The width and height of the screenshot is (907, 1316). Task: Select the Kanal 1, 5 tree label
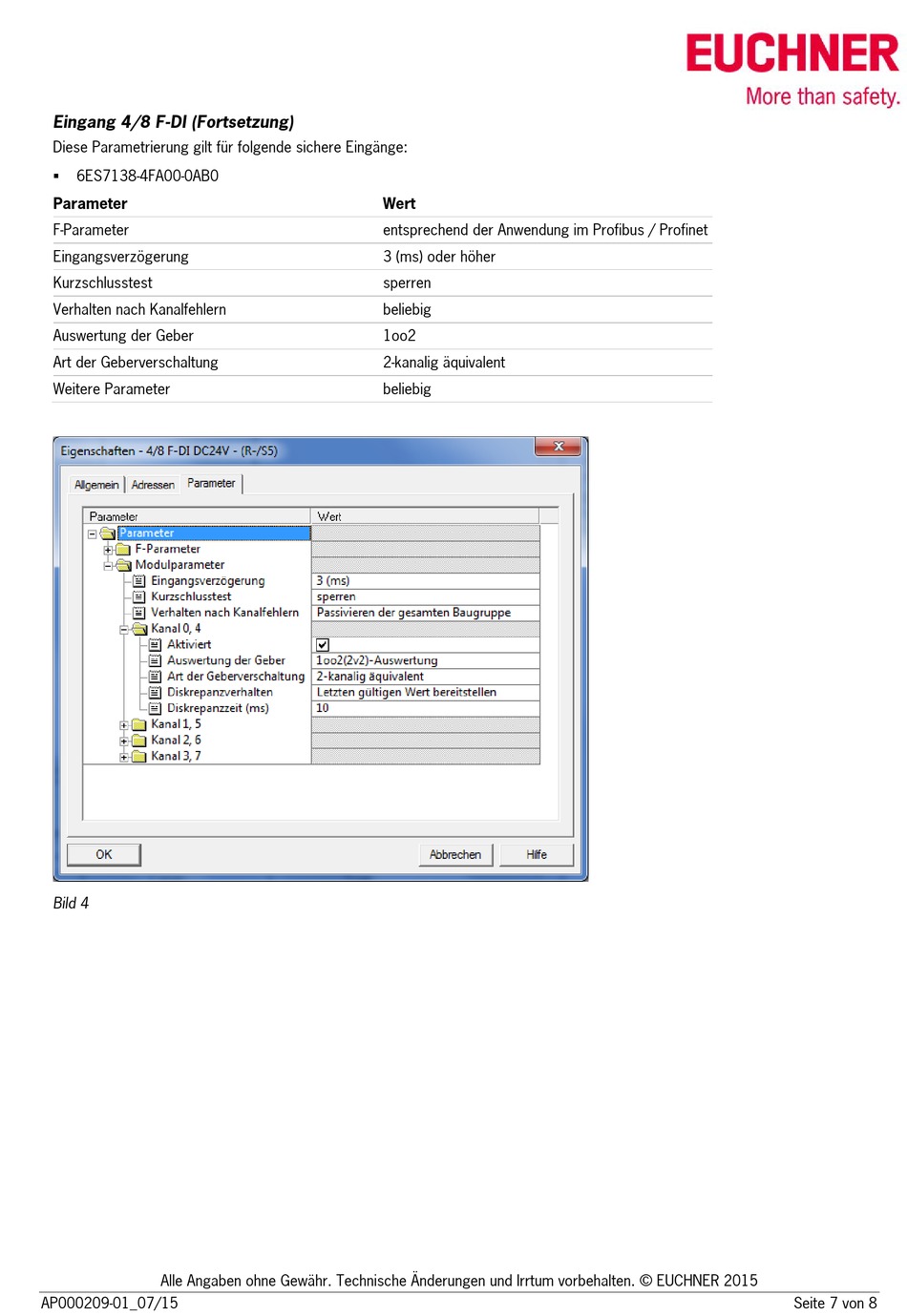[176, 724]
